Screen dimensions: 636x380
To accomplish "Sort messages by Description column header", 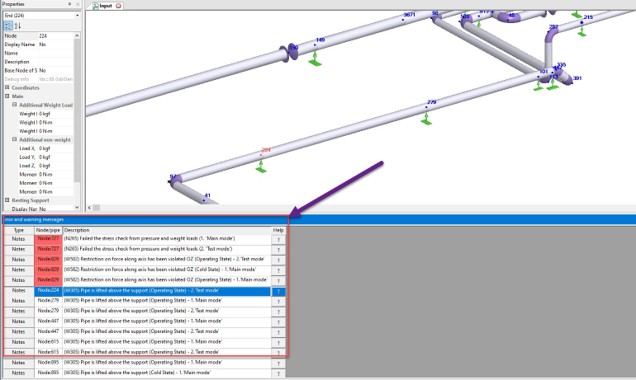I will tap(167, 230).
